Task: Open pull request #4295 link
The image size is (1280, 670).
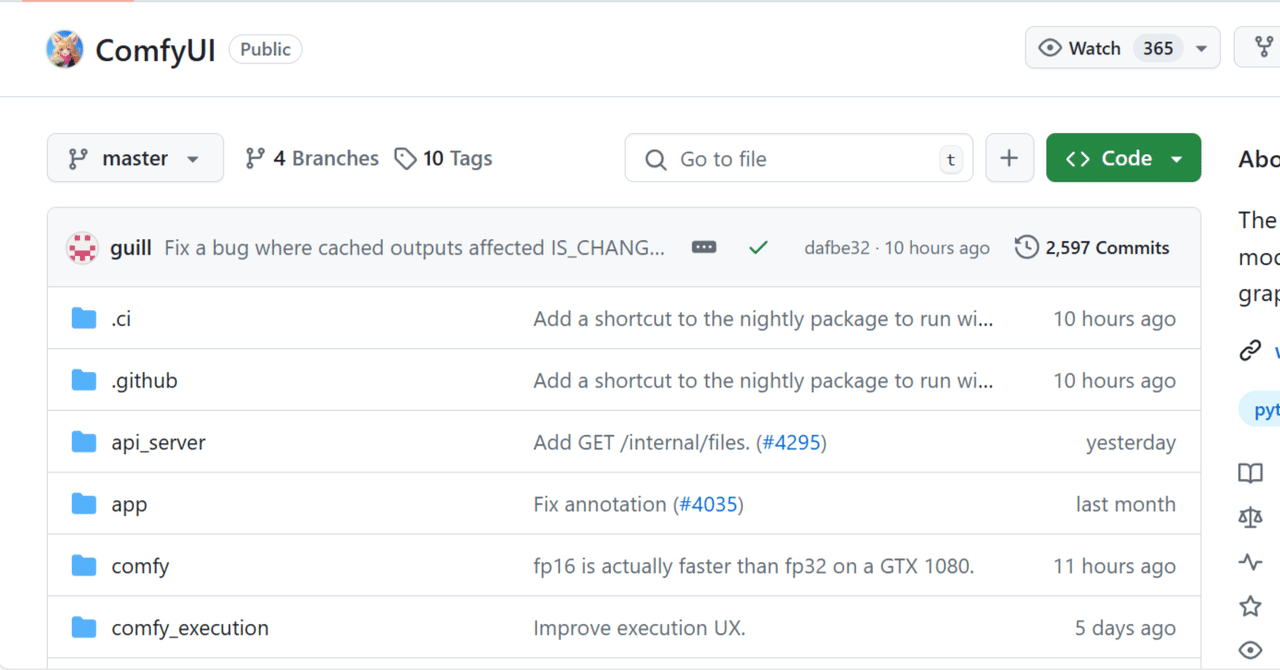Action: [x=794, y=442]
